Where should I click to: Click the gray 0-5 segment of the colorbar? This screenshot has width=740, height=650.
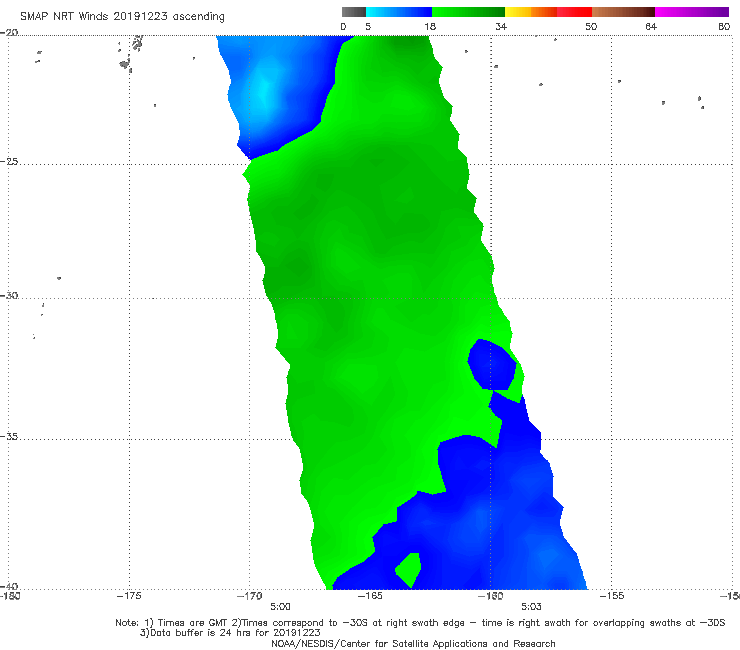(x=353, y=12)
